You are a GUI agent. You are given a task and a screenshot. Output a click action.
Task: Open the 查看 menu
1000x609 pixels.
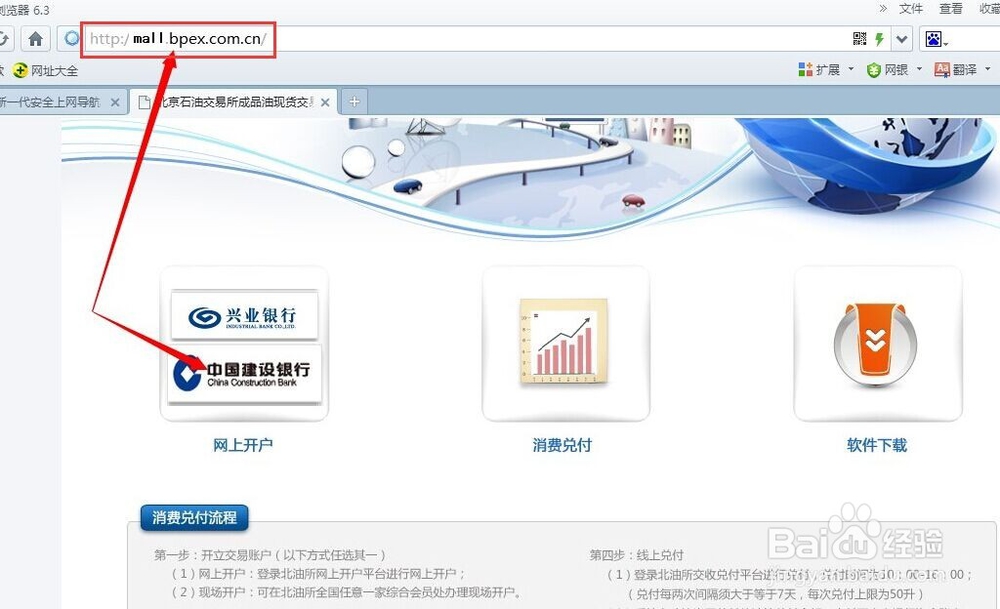coord(951,9)
